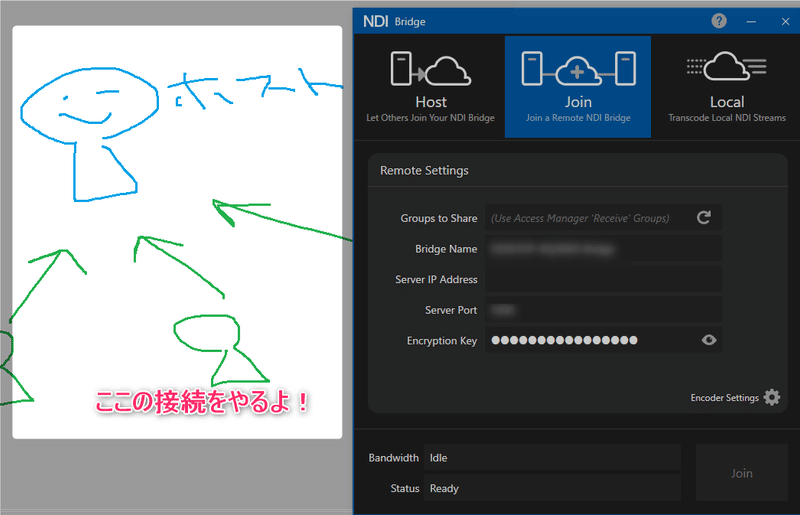Focus the Server IP Address field
This screenshot has height=515, width=800.
603,279
